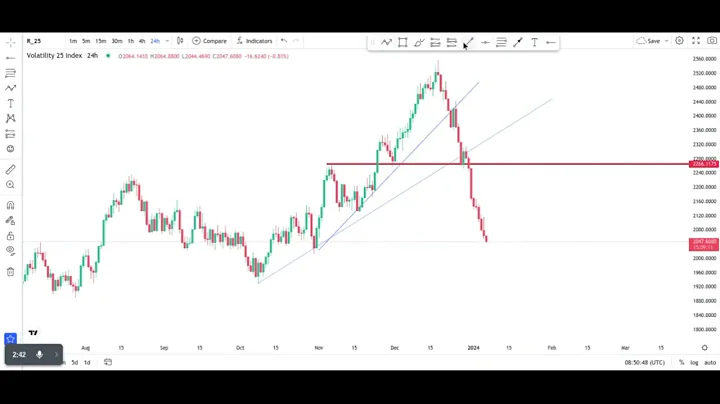
Task: Toggle Hide All Drawings eye icon
Action: [x=11, y=251]
